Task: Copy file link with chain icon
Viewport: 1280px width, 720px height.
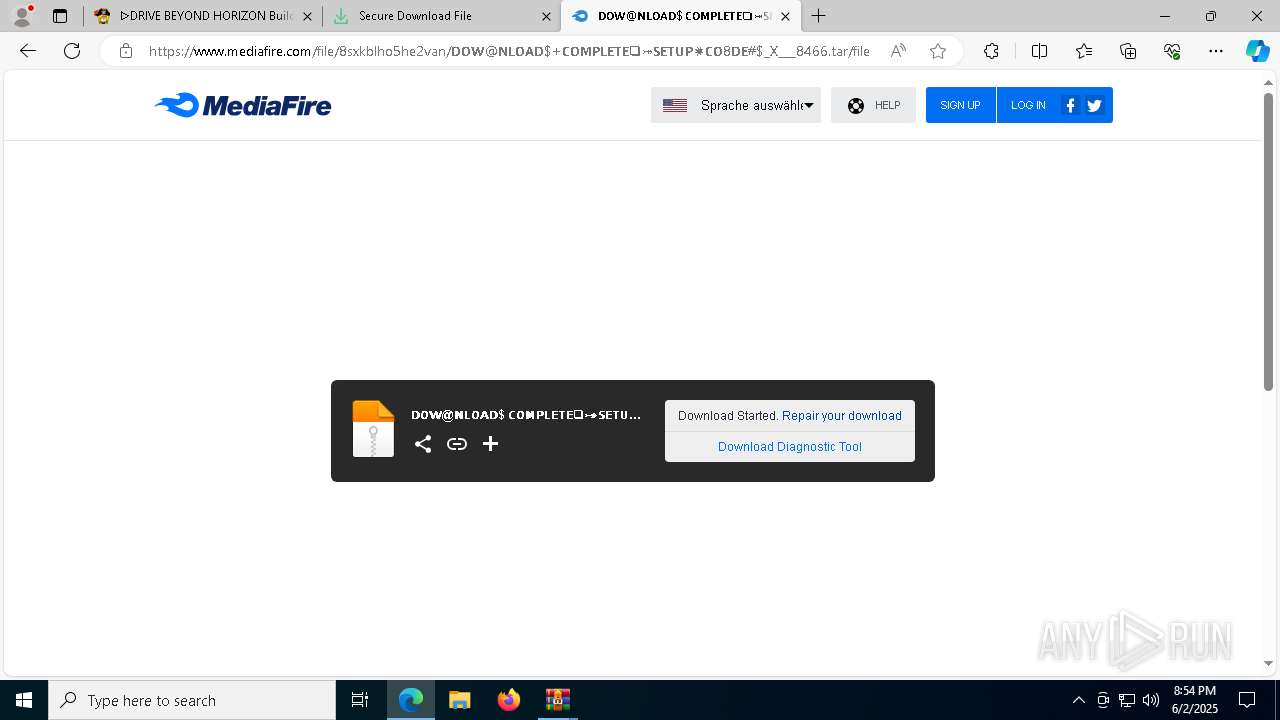Action: (457, 444)
